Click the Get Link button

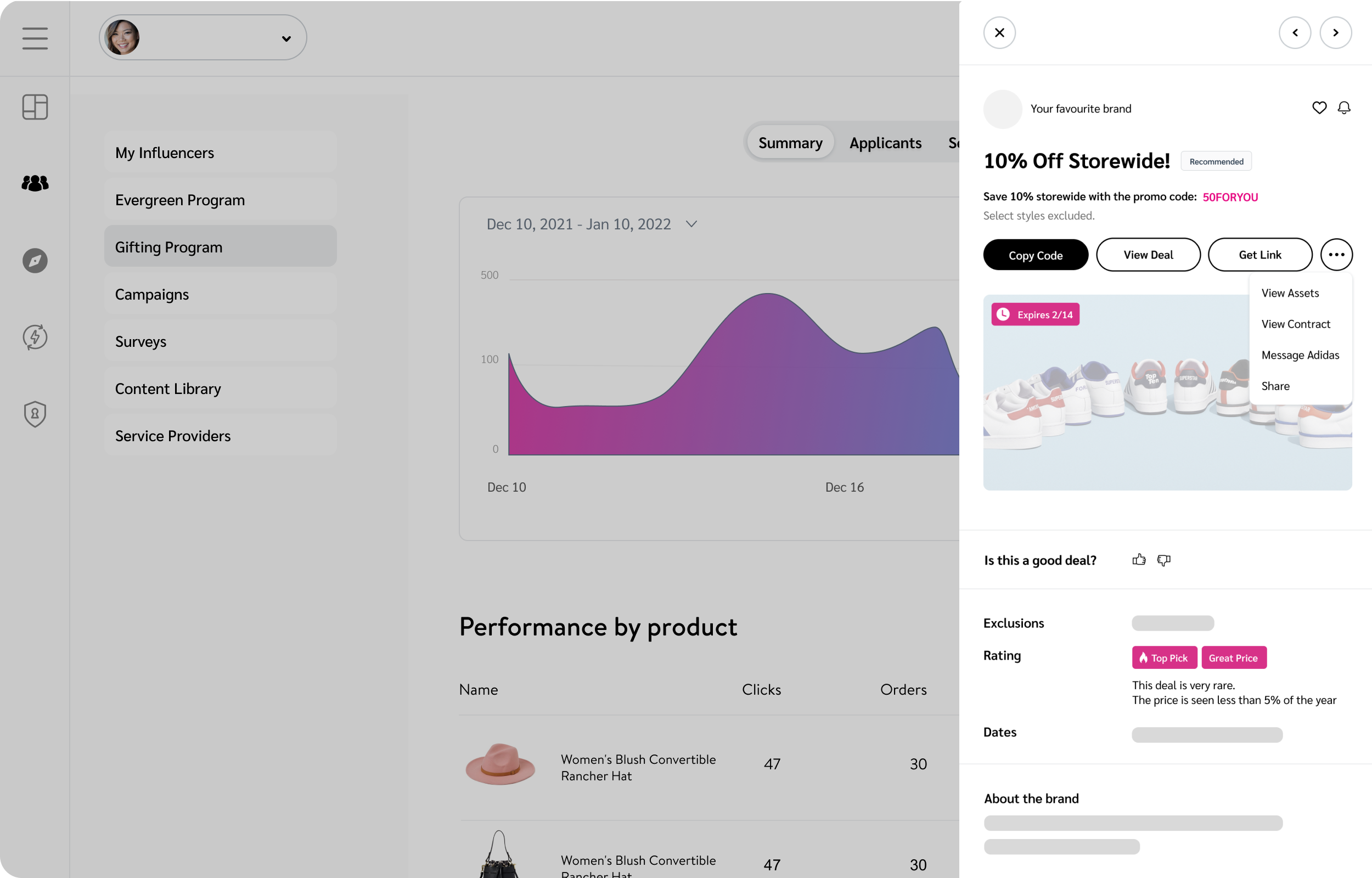coord(1259,255)
